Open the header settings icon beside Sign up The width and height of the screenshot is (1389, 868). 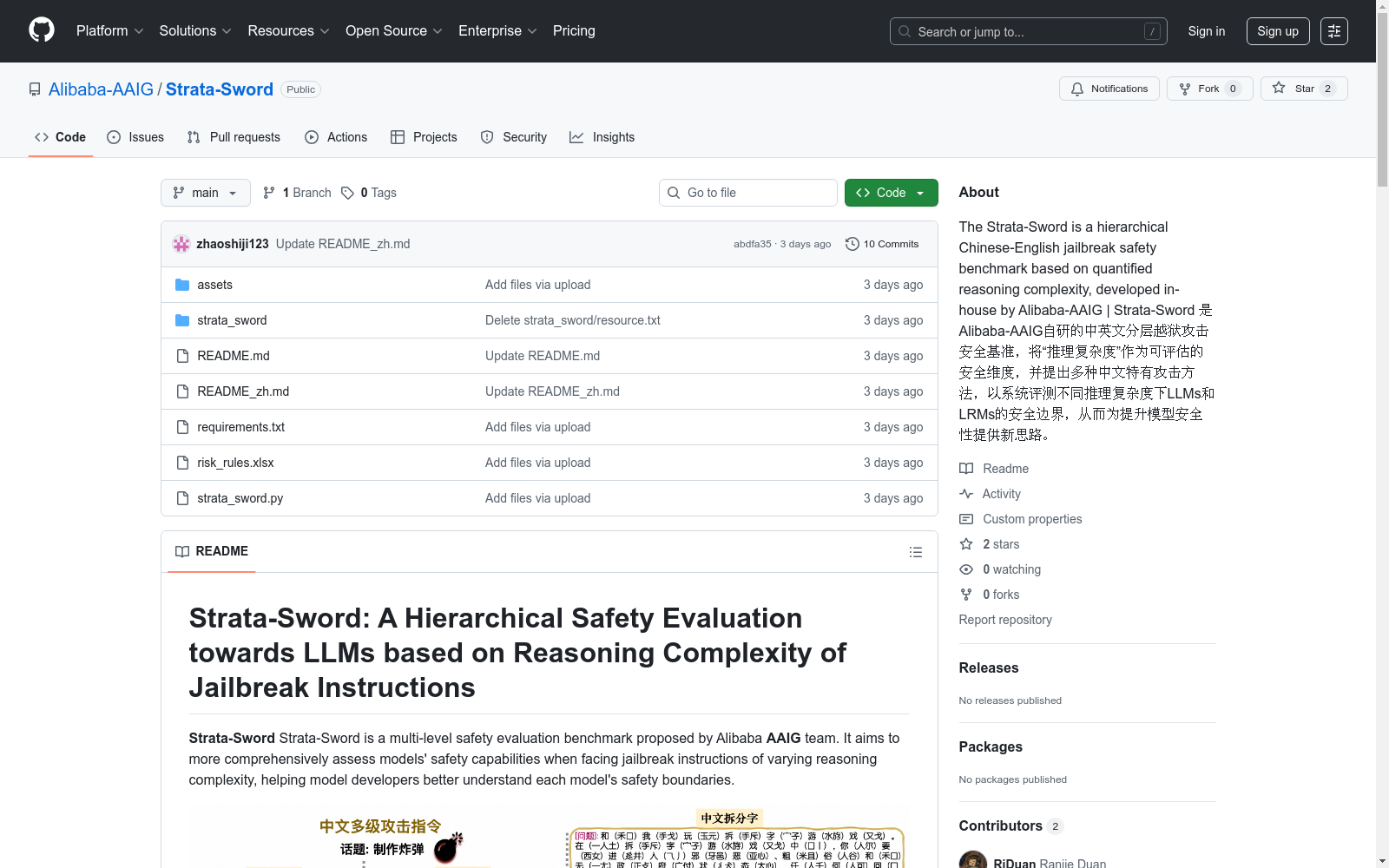click(x=1334, y=31)
